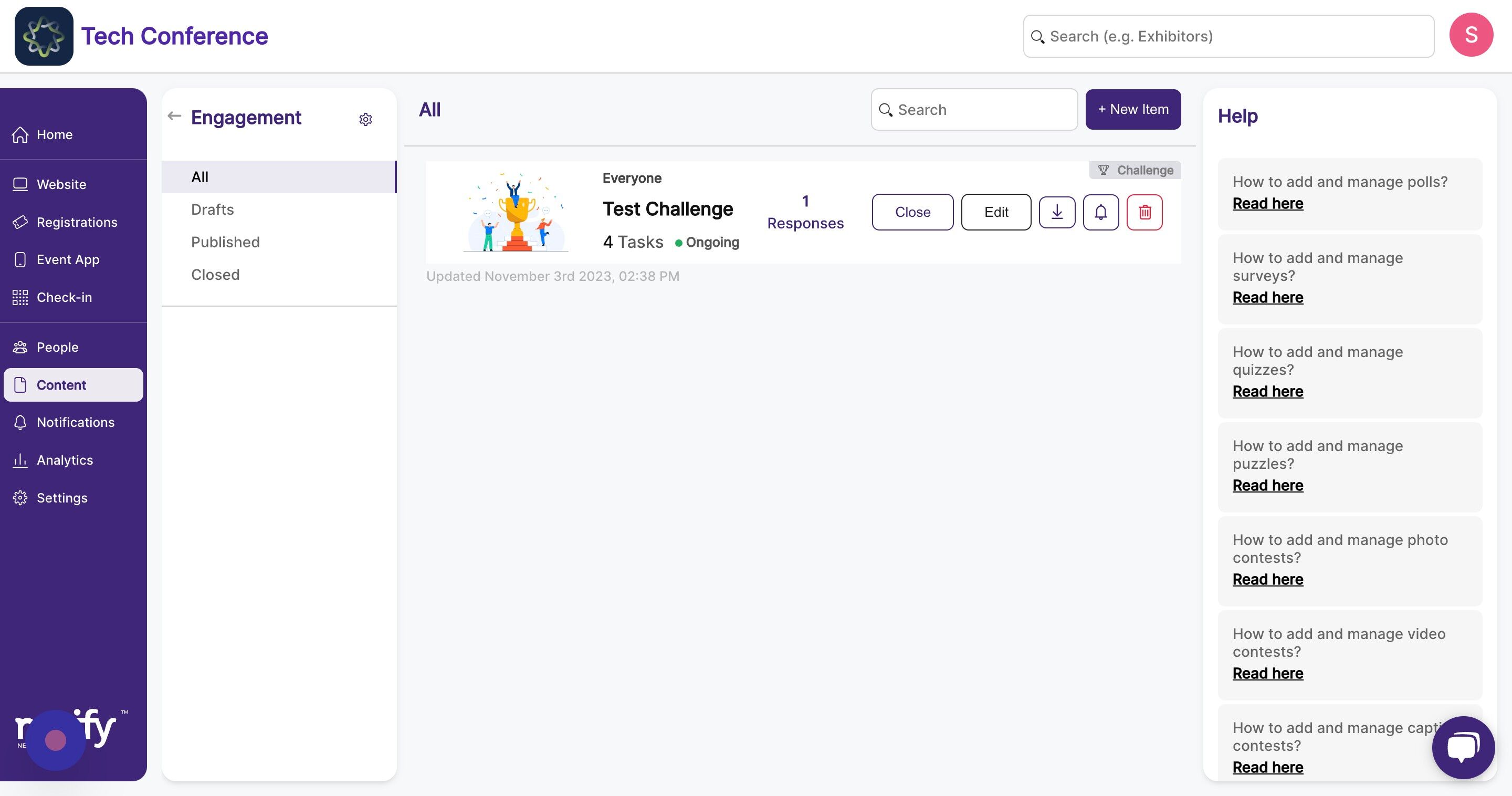Download Test Challenge responses
1512x796 pixels.
tap(1056, 212)
